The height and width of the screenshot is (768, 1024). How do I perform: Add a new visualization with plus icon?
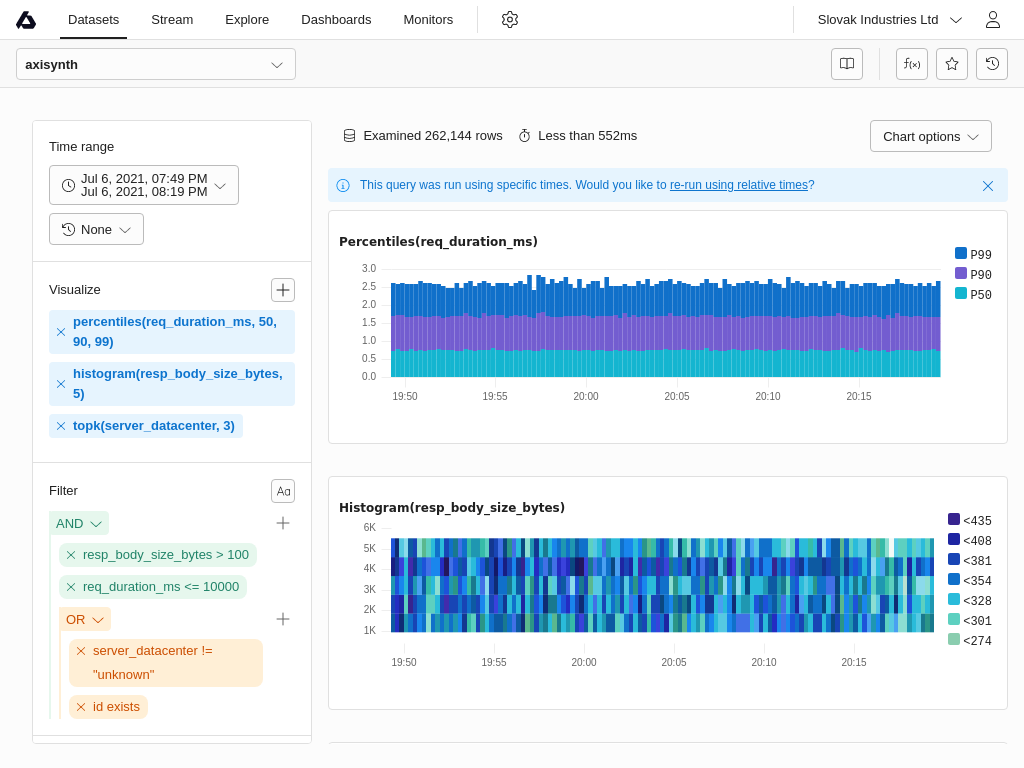(283, 290)
